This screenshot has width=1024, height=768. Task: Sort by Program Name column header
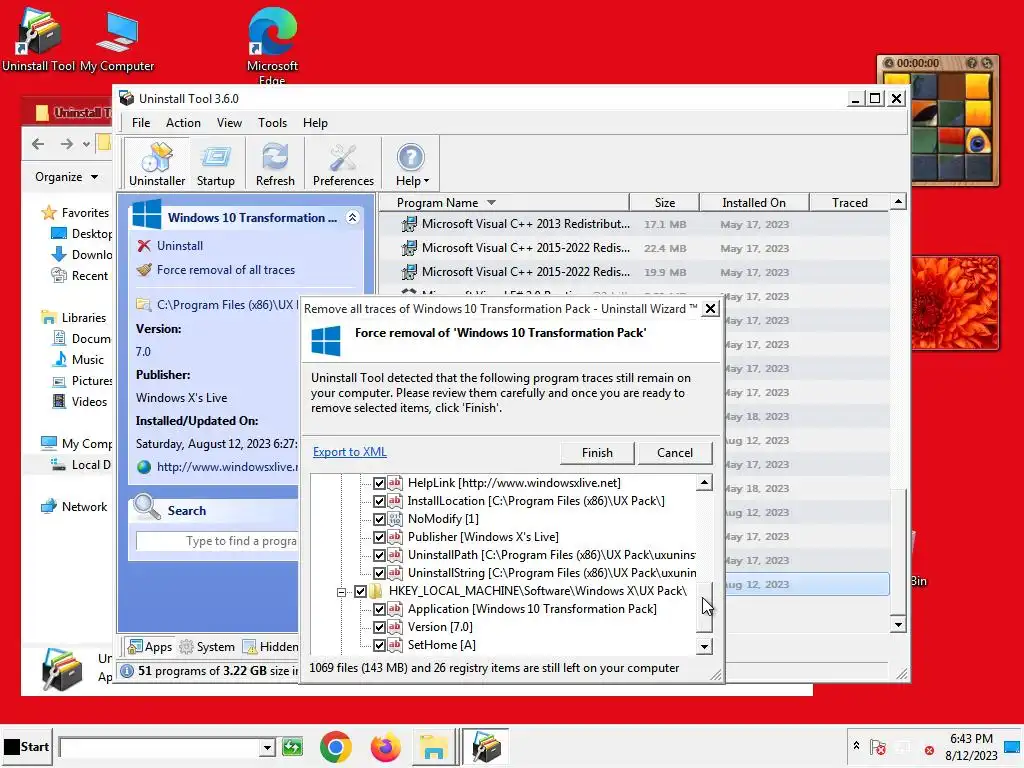(x=504, y=202)
